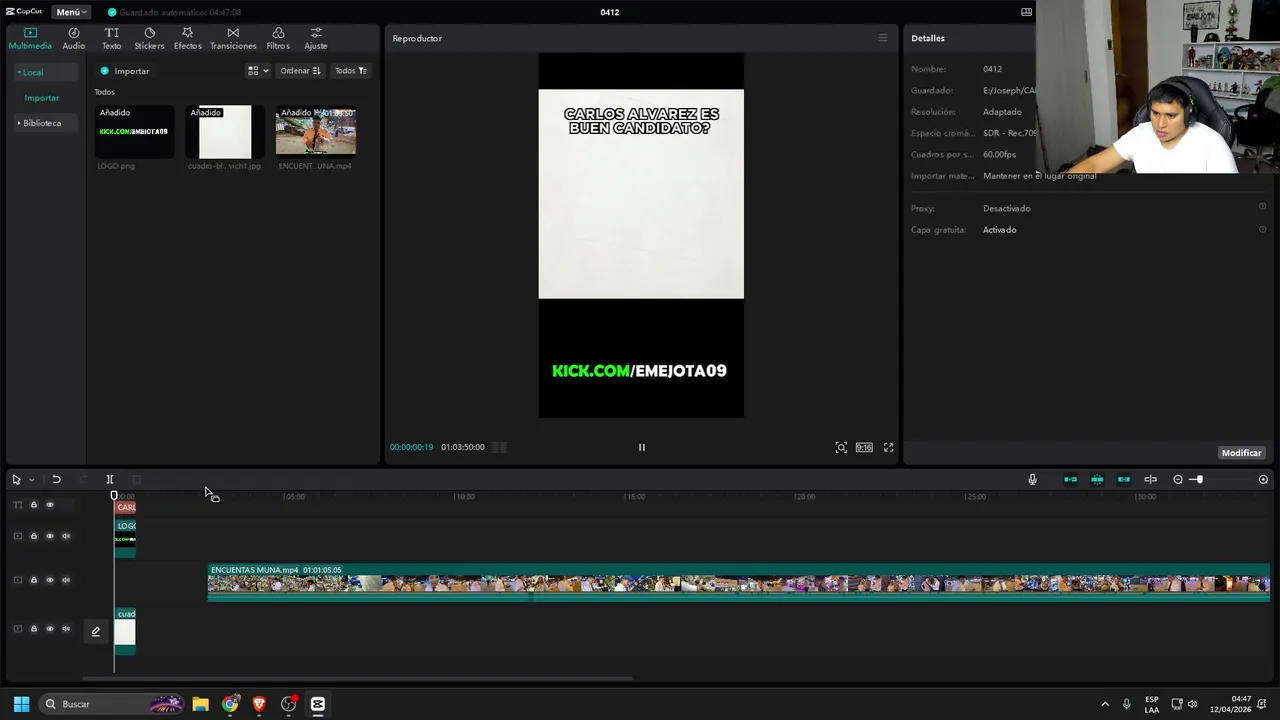Mute the ENCUENTAS MUNA track audio

pyautogui.click(x=66, y=580)
